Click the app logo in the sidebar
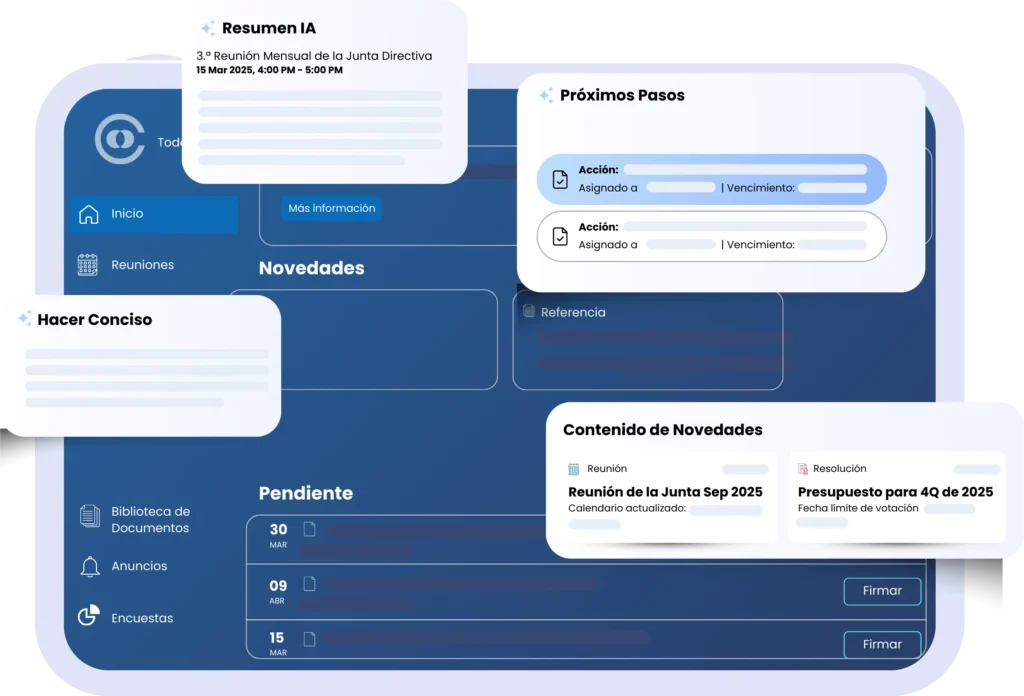1024x696 pixels. pyautogui.click(x=120, y=139)
